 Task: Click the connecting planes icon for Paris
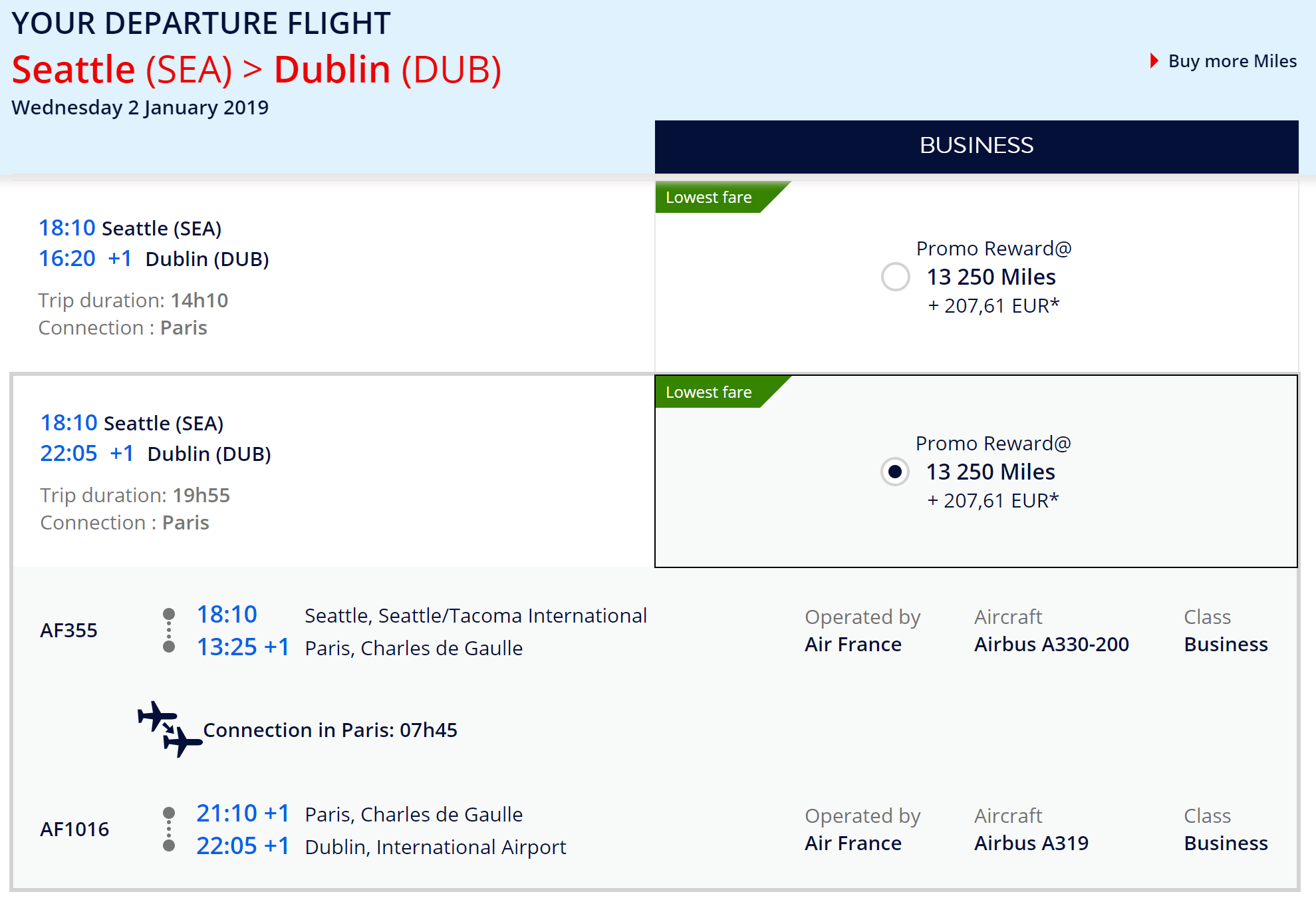[169, 729]
